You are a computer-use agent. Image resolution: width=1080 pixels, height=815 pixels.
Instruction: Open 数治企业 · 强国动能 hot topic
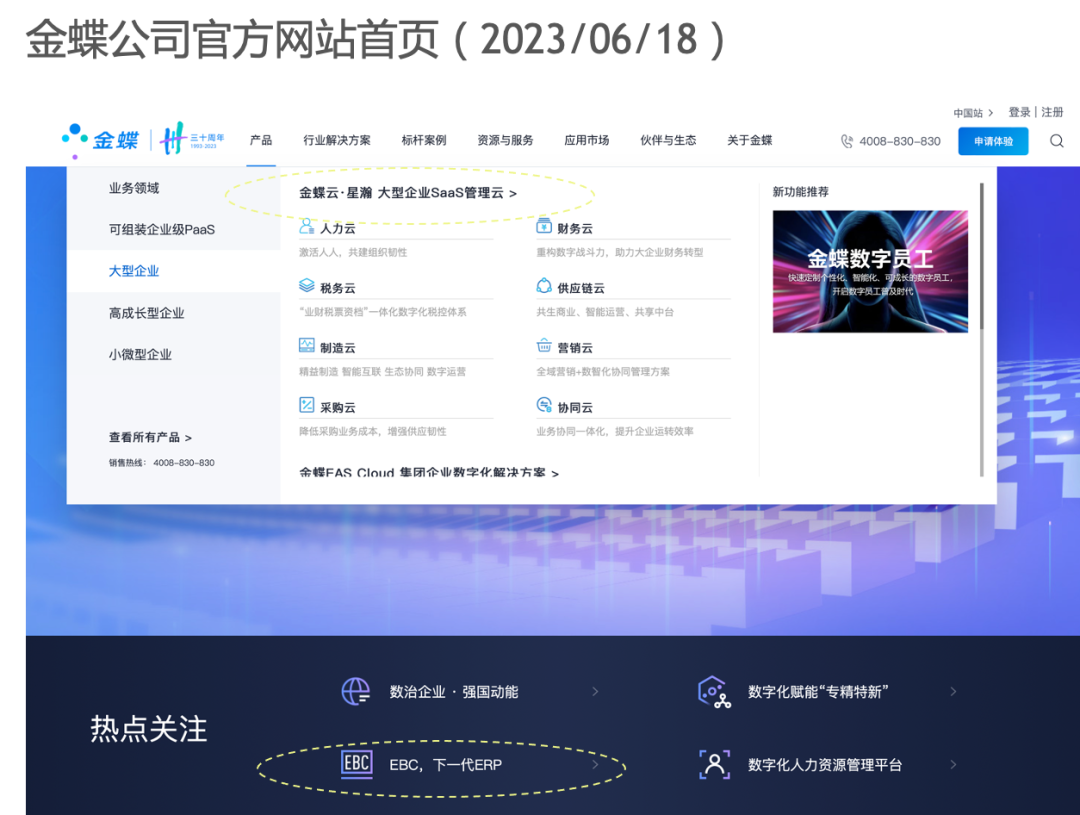[x=454, y=692]
